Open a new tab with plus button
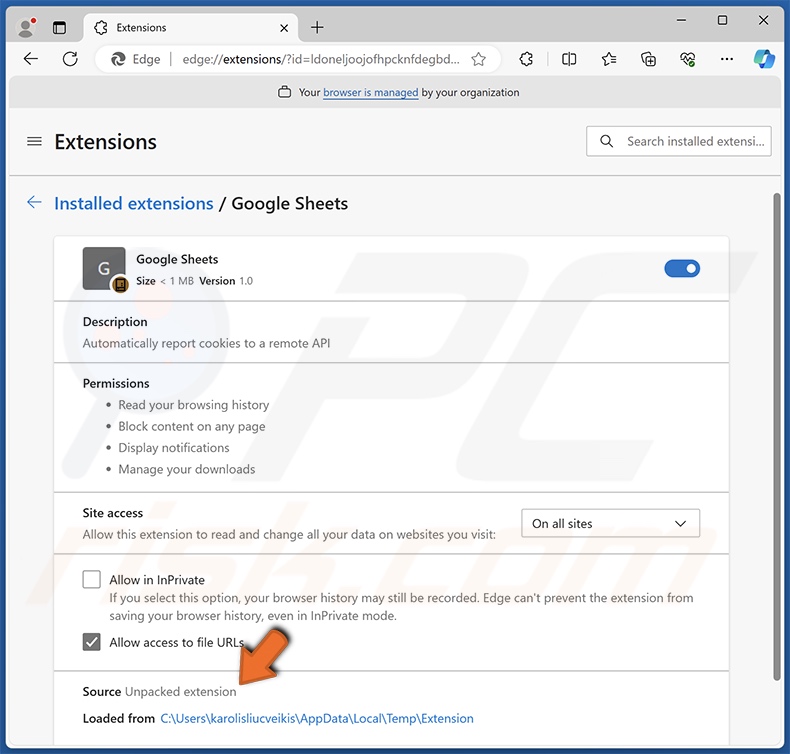The height and width of the screenshot is (754, 790). [x=317, y=27]
